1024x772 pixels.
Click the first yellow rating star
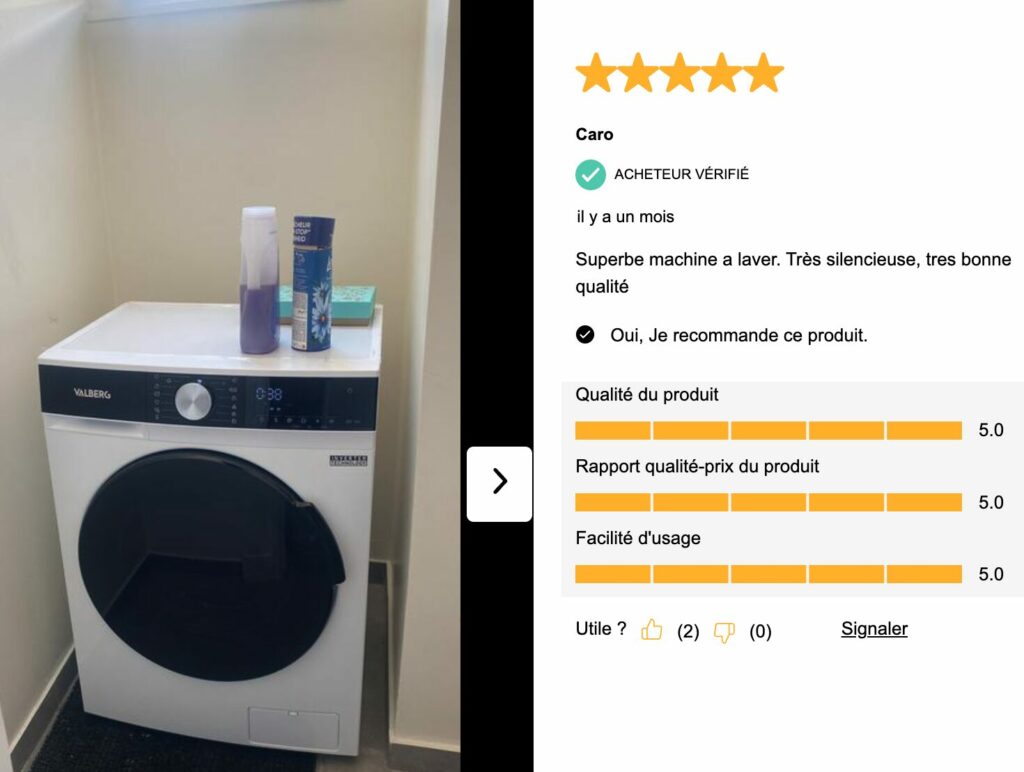596,72
